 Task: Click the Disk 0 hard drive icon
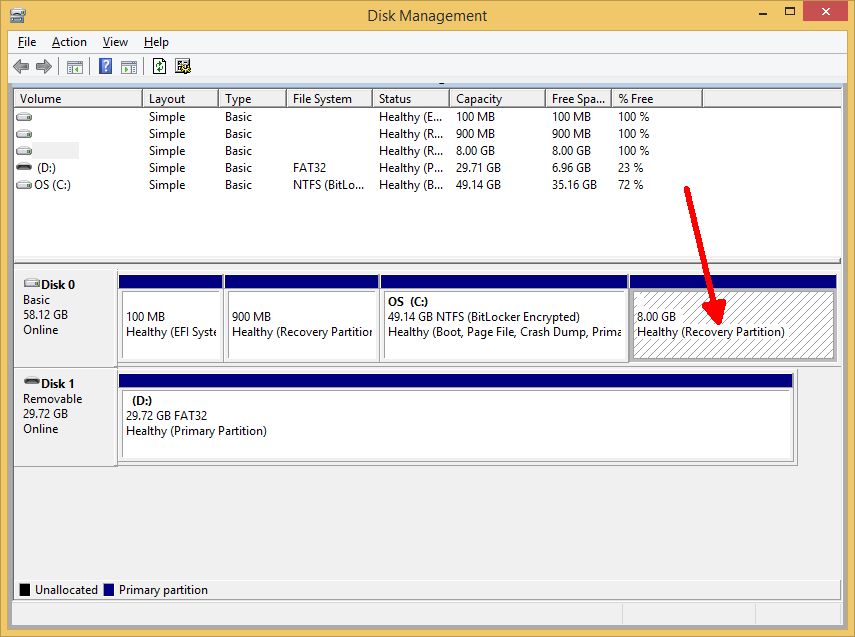(32, 283)
